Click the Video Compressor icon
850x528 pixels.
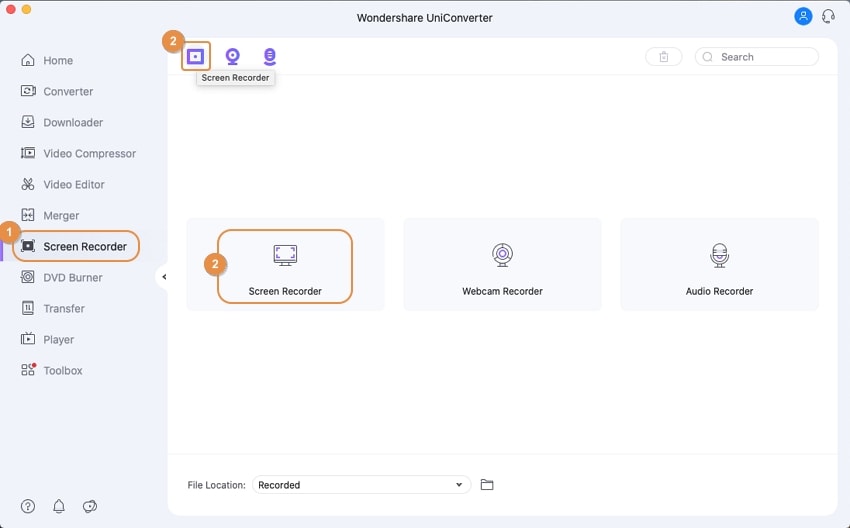28,153
